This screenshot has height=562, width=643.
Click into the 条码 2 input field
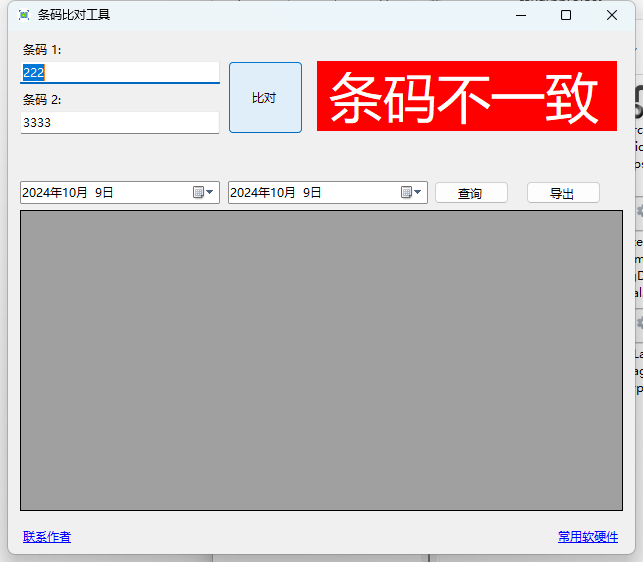(x=120, y=122)
